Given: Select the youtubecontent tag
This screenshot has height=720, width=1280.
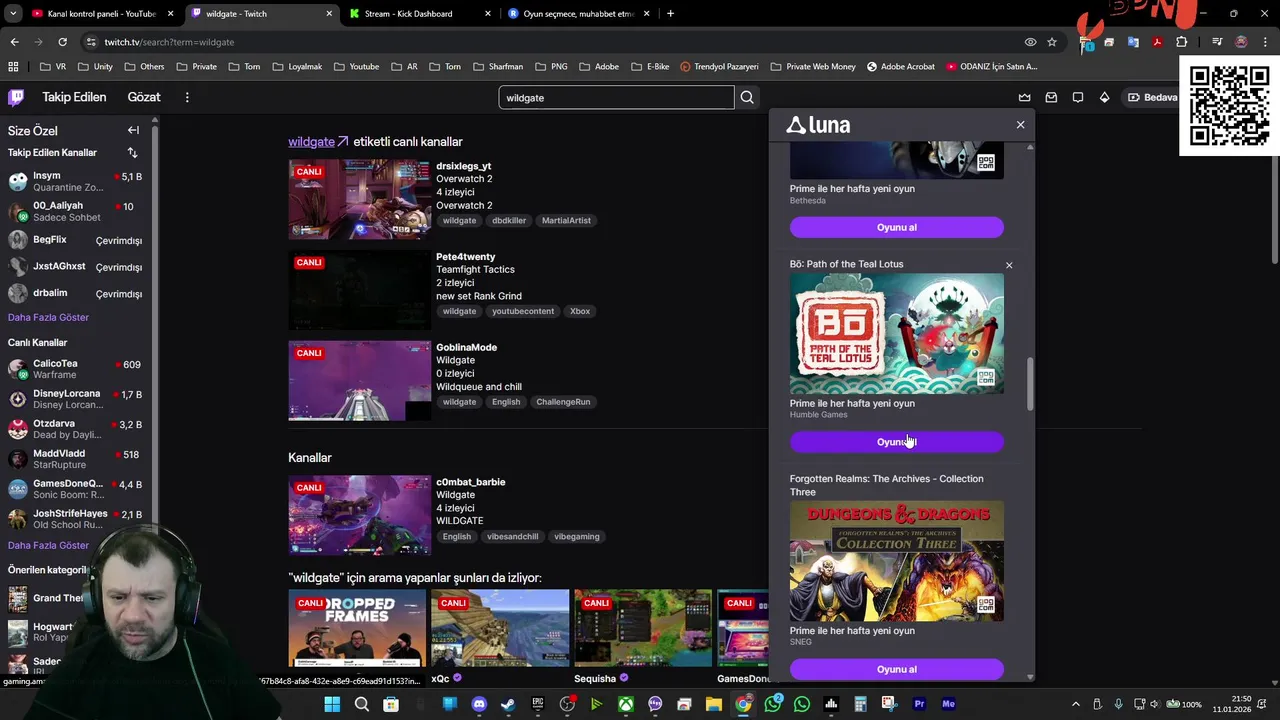Looking at the screenshot, I should (x=523, y=311).
